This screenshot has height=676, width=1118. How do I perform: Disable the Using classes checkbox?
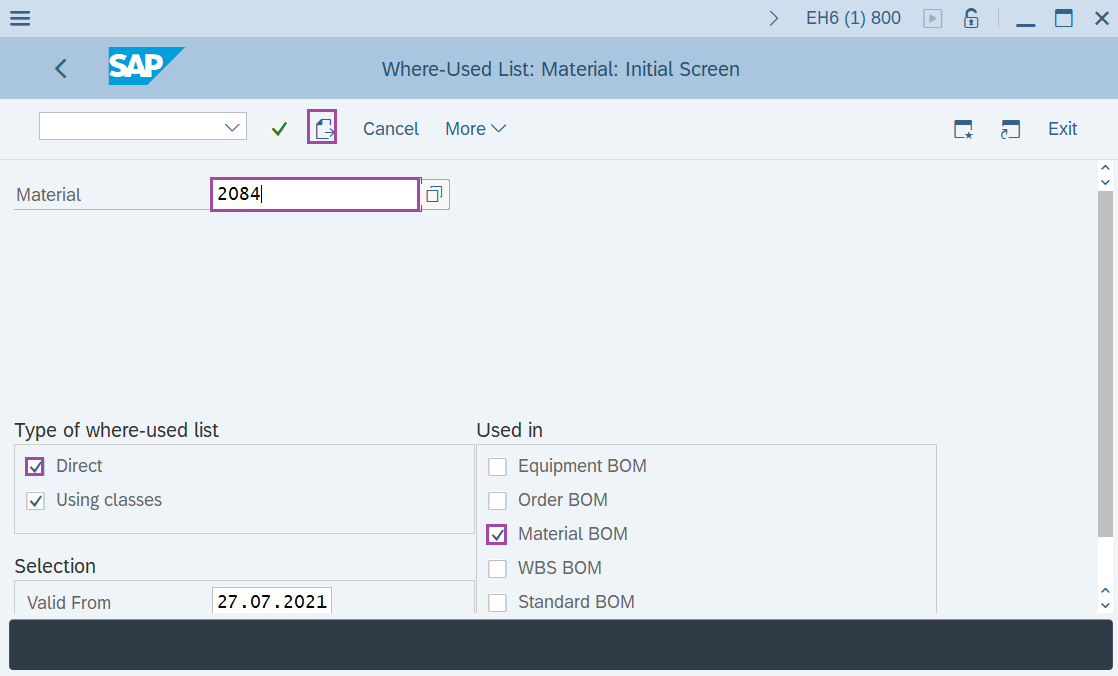[x=35, y=500]
